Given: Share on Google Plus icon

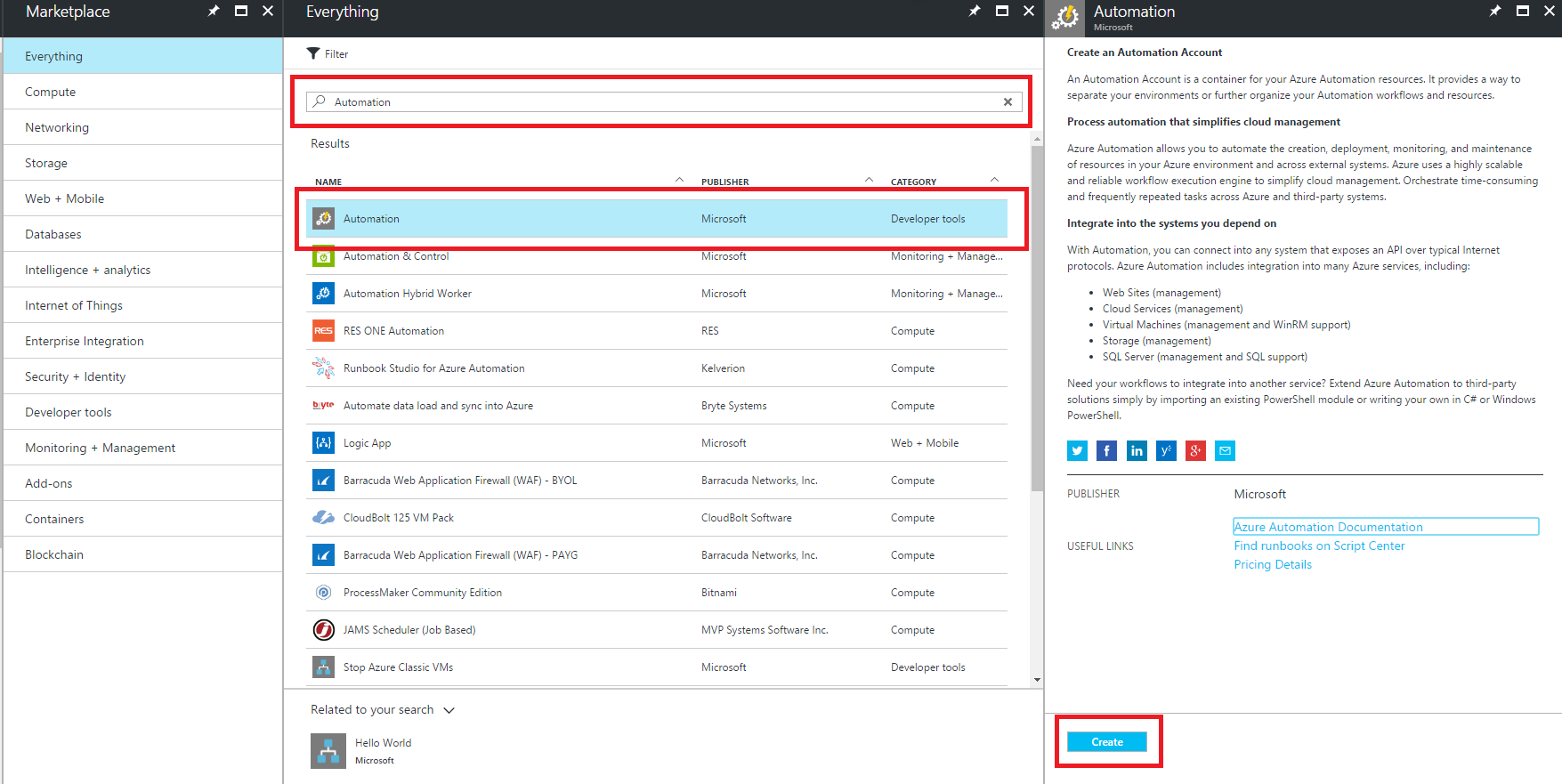Looking at the screenshot, I should [x=1195, y=450].
